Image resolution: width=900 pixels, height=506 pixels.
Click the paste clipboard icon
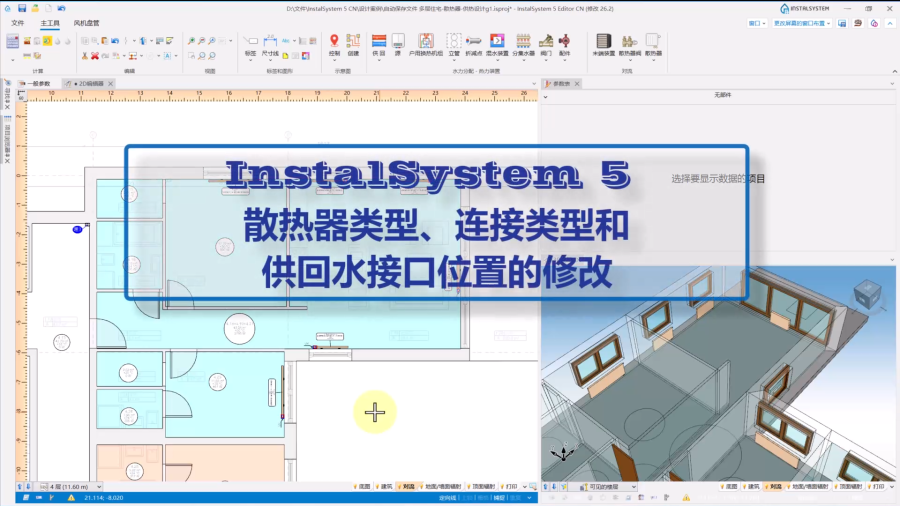pos(104,41)
